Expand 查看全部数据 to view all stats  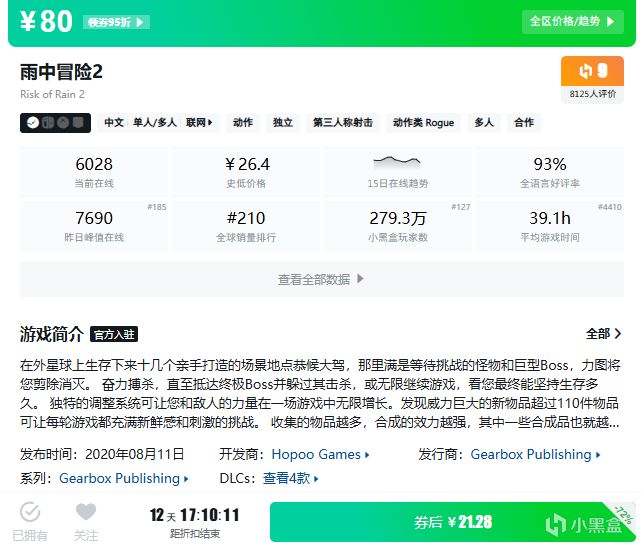point(322,279)
